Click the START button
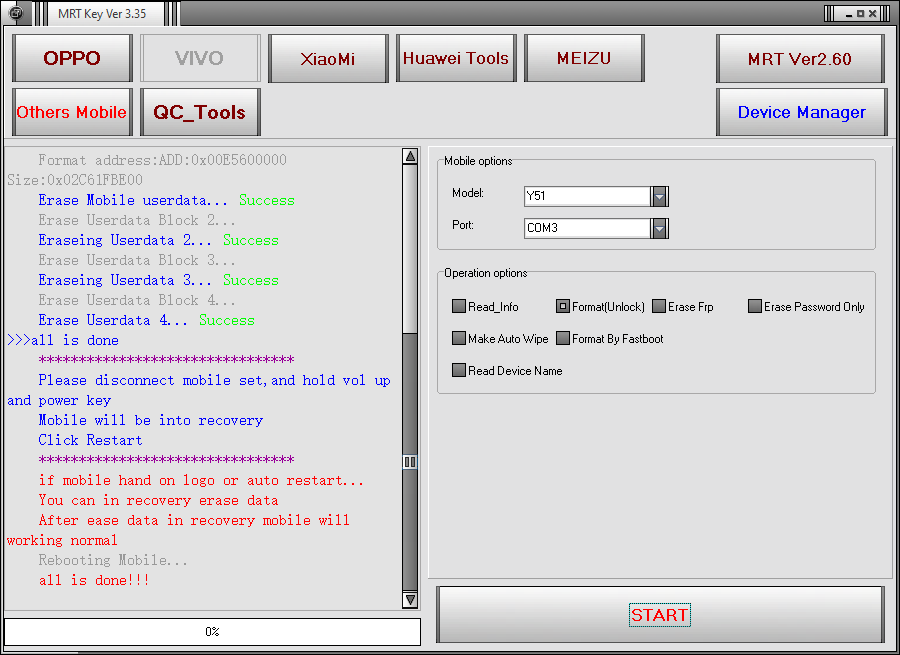This screenshot has height=655, width=900. tap(660, 615)
